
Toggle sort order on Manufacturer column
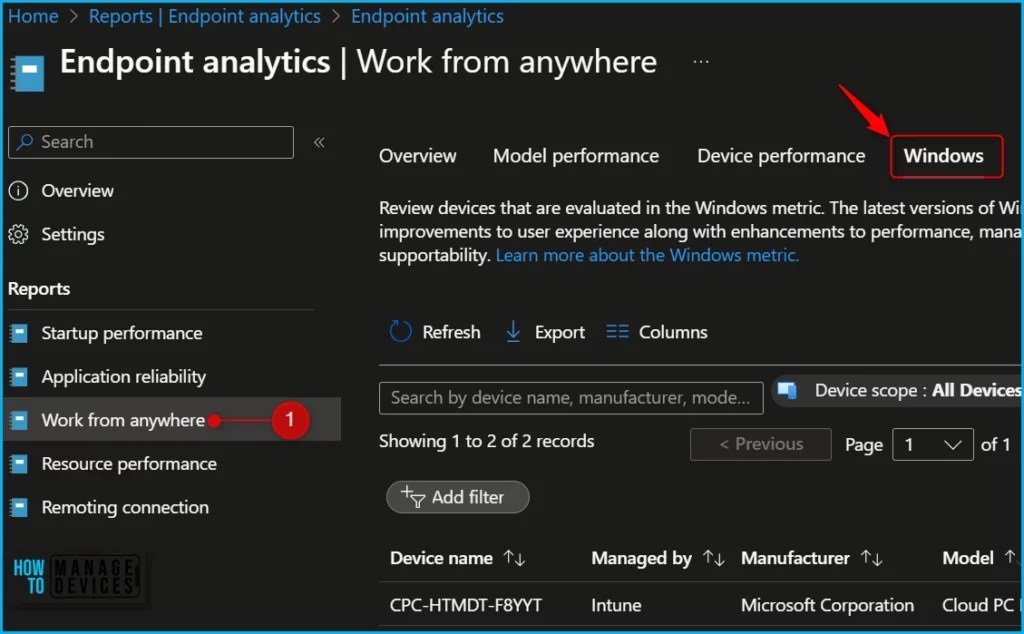pyautogui.click(x=871, y=558)
